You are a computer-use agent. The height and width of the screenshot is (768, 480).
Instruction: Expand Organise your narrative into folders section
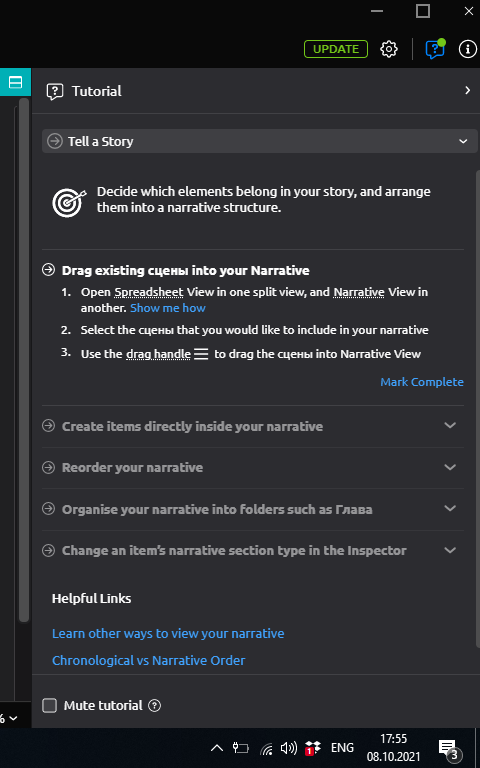click(x=253, y=509)
